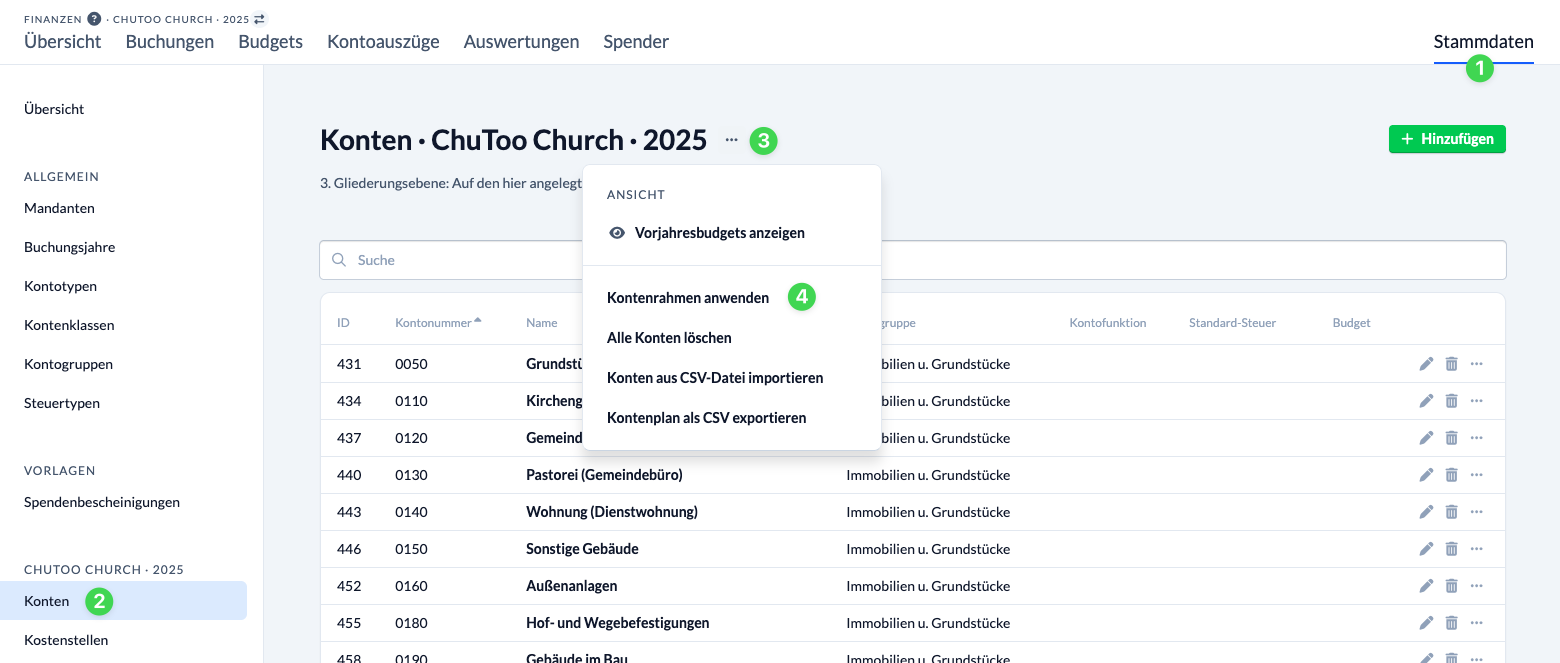1560x663 pixels.
Task: Delete account 0050 with the trash icon
Action: [1451, 364]
